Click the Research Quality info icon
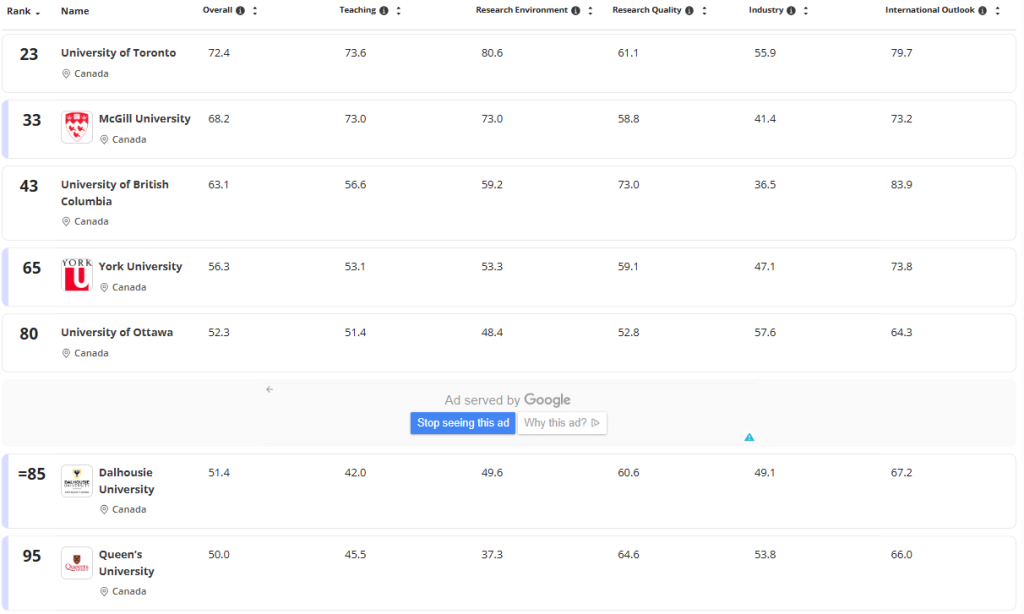The width and height of the screenshot is (1024, 614). click(691, 11)
